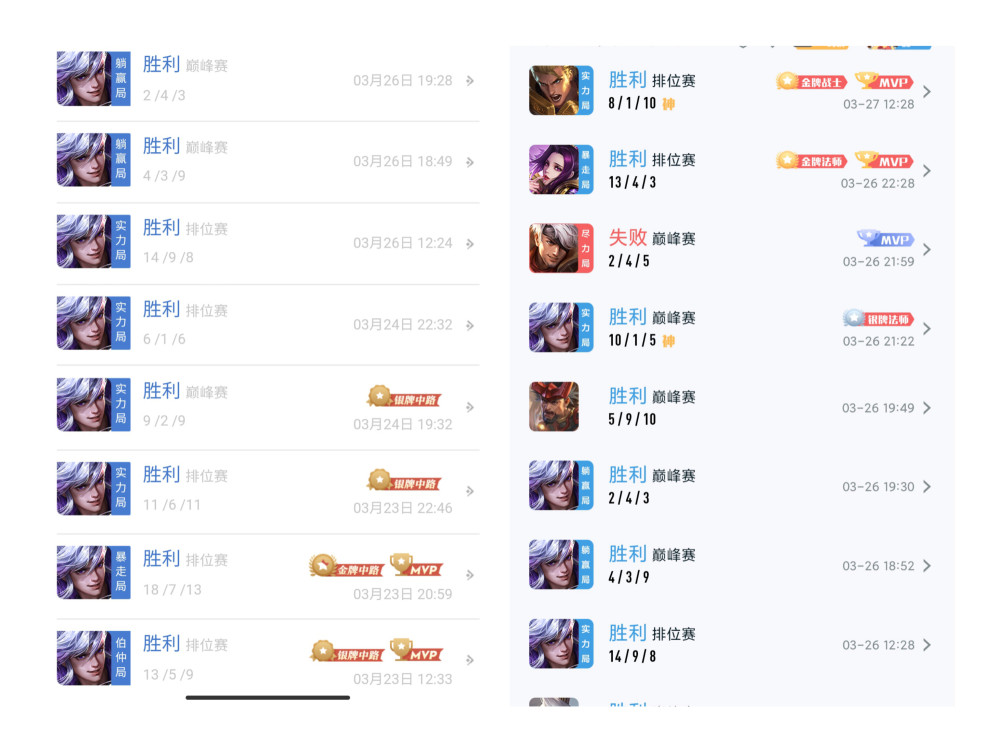
Task: Open the 03月26日 19:28 match details arrow
Action: point(470,81)
